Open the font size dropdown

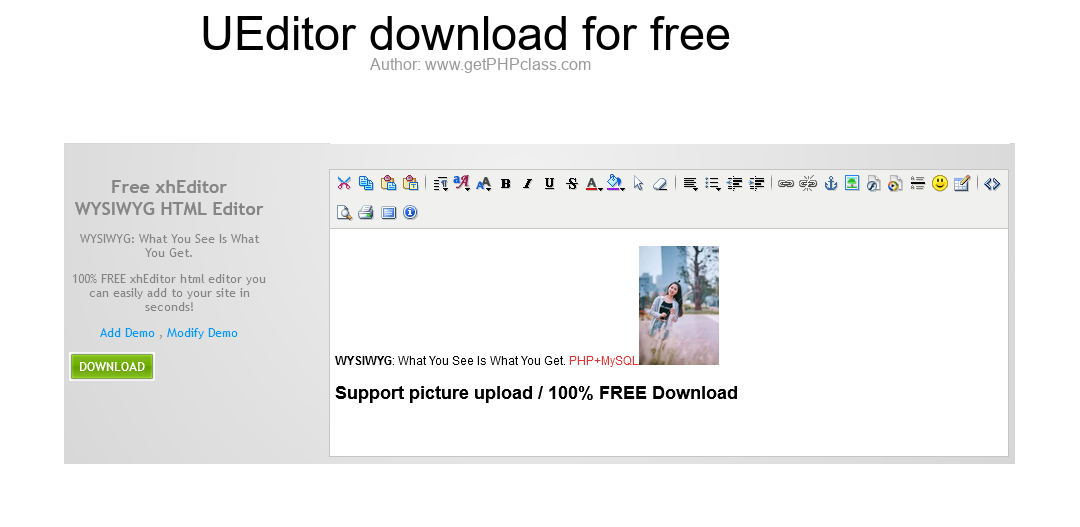click(484, 183)
